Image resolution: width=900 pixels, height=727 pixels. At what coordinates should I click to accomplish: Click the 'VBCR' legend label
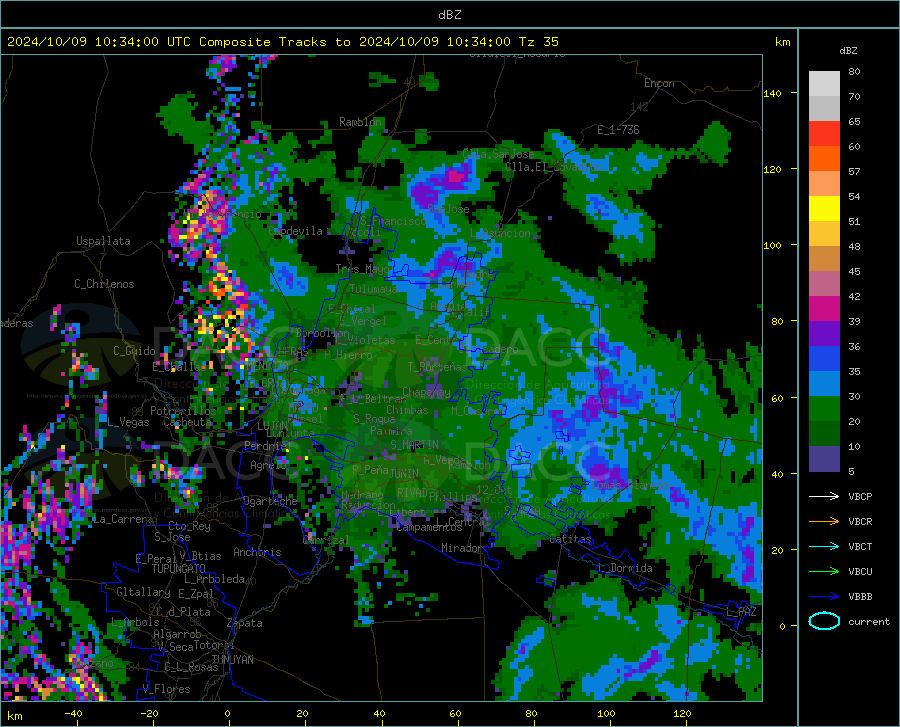click(x=860, y=521)
